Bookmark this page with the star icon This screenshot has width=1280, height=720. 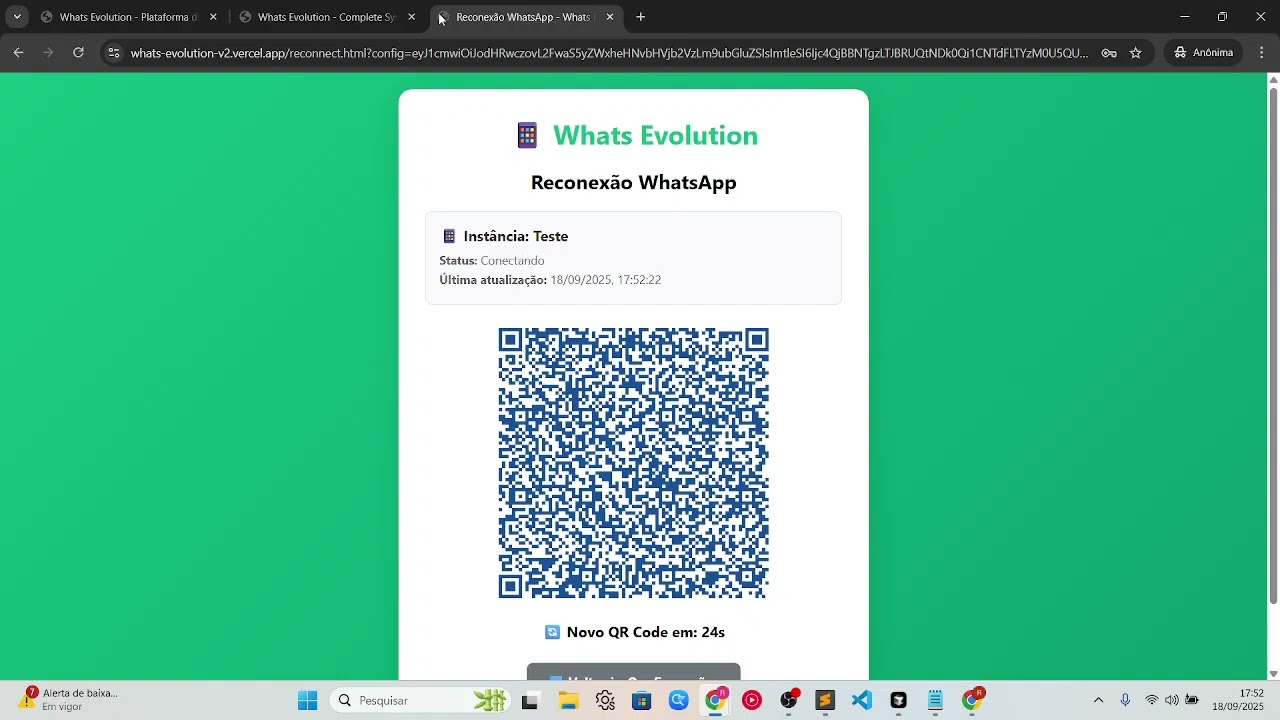pyautogui.click(x=1135, y=53)
